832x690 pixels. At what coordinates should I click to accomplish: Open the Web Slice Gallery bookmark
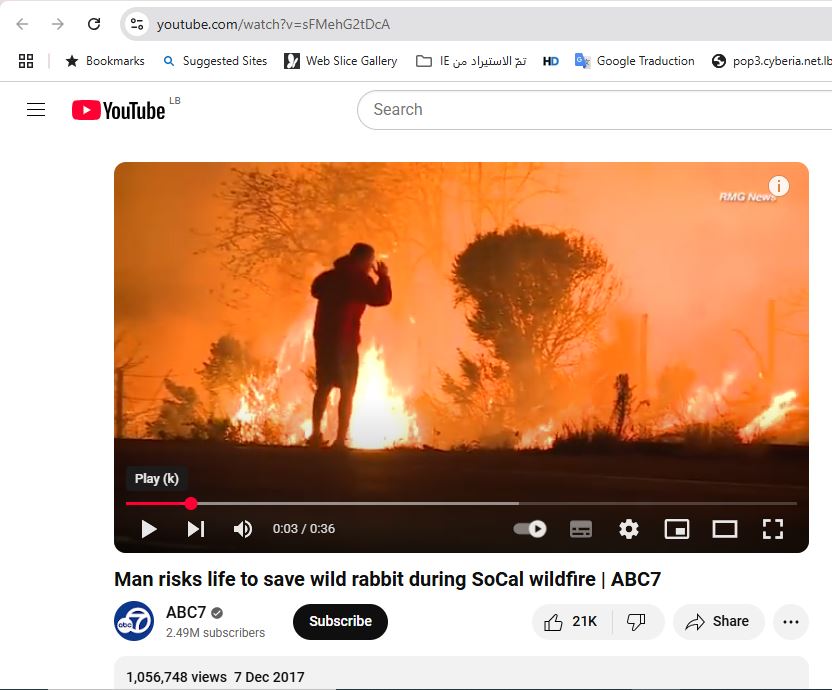point(340,61)
